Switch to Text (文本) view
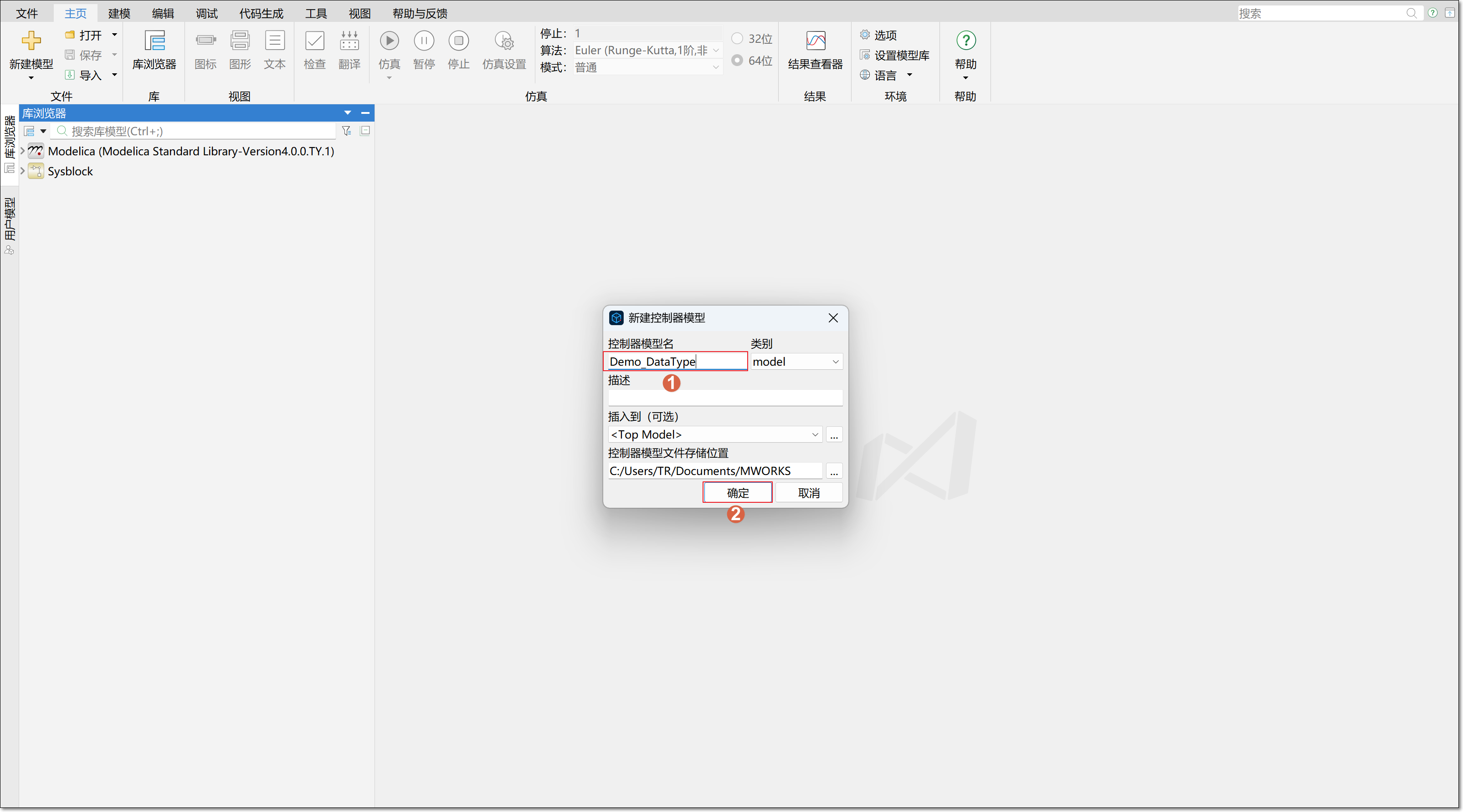This screenshot has height=812, width=1463. 275,41
